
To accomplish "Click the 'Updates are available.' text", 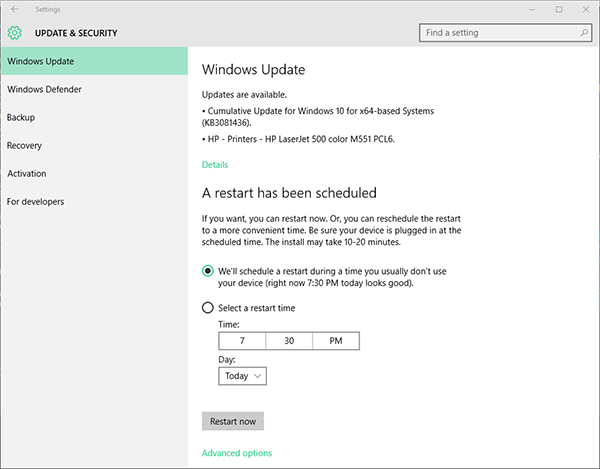I will [x=244, y=94].
